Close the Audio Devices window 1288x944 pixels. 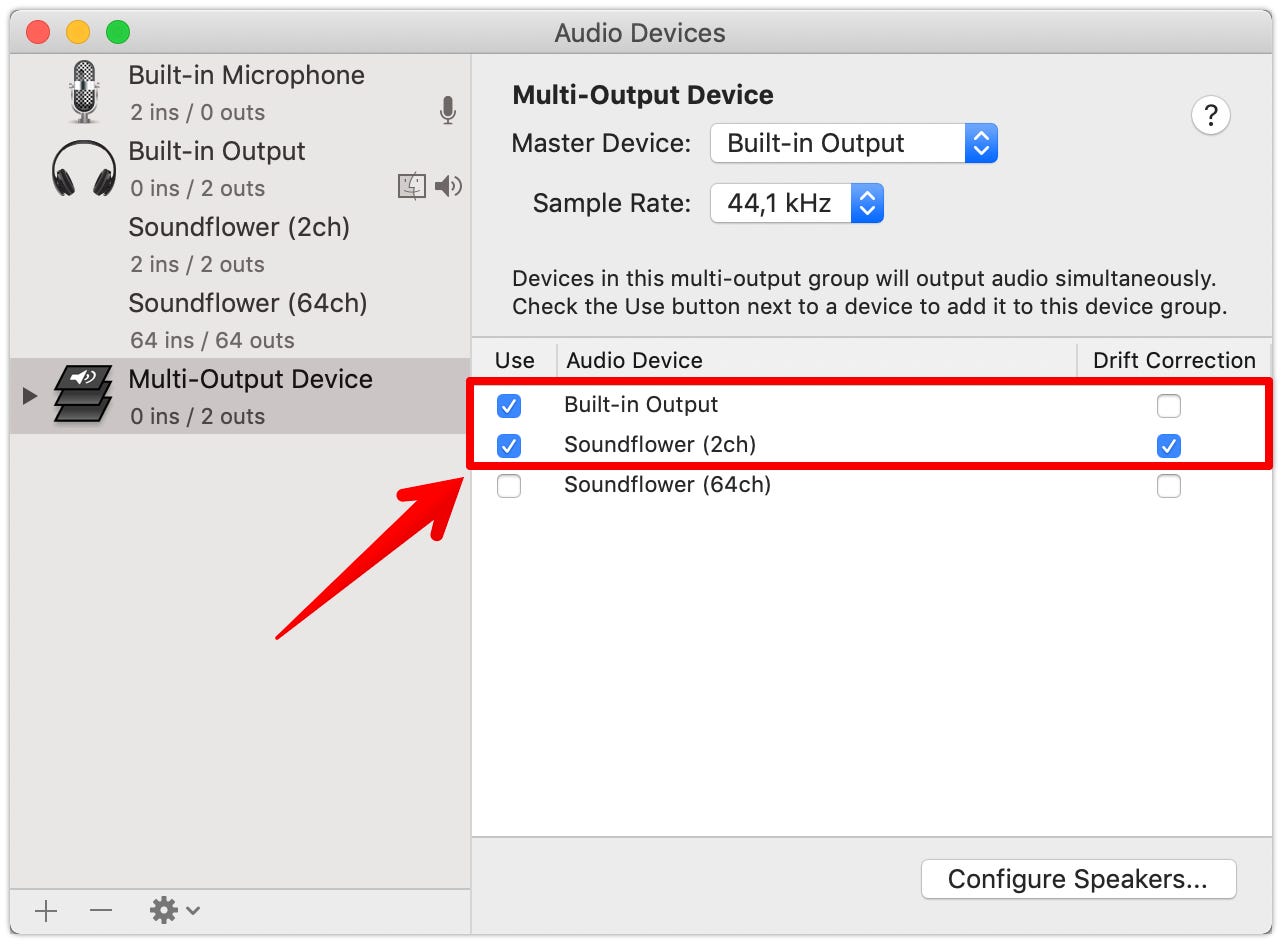pyautogui.click(x=38, y=32)
